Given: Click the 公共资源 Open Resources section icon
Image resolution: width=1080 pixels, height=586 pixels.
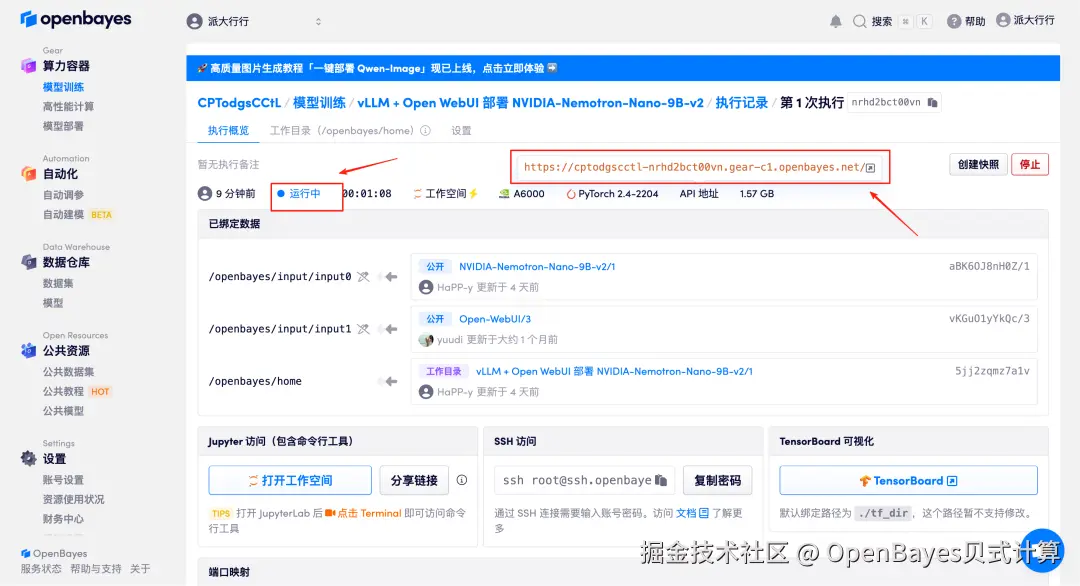Looking at the screenshot, I should pos(28,350).
